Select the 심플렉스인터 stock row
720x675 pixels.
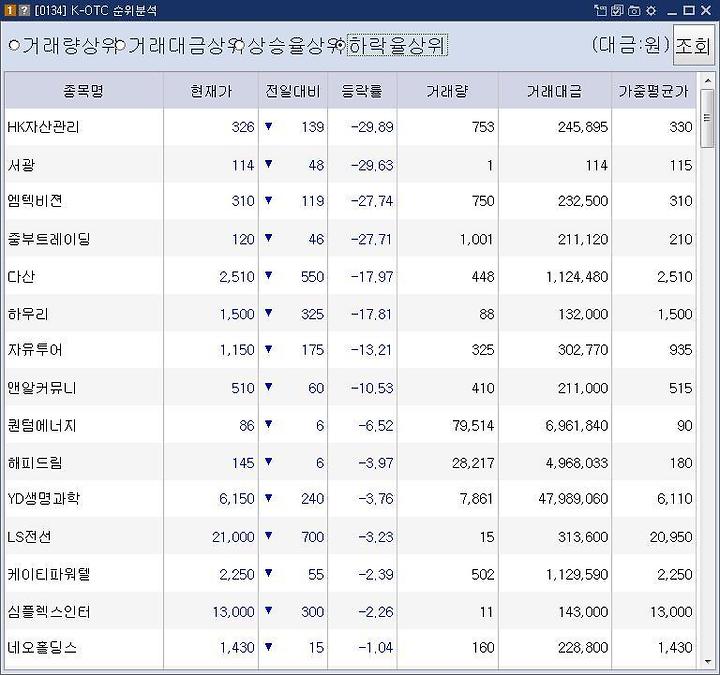point(350,612)
